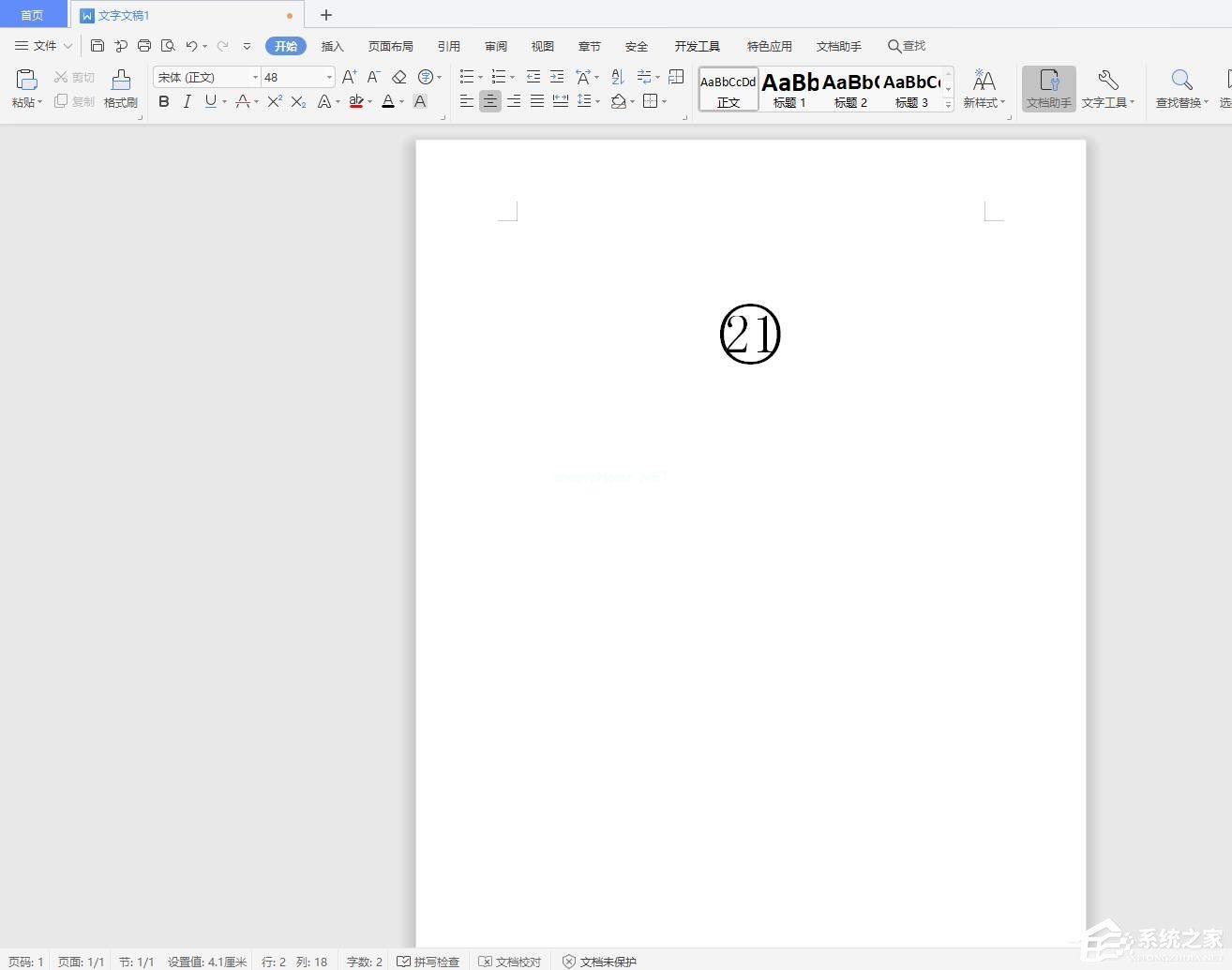Select the Format Painter tool
The image size is (1232, 970).
coord(120,89)
